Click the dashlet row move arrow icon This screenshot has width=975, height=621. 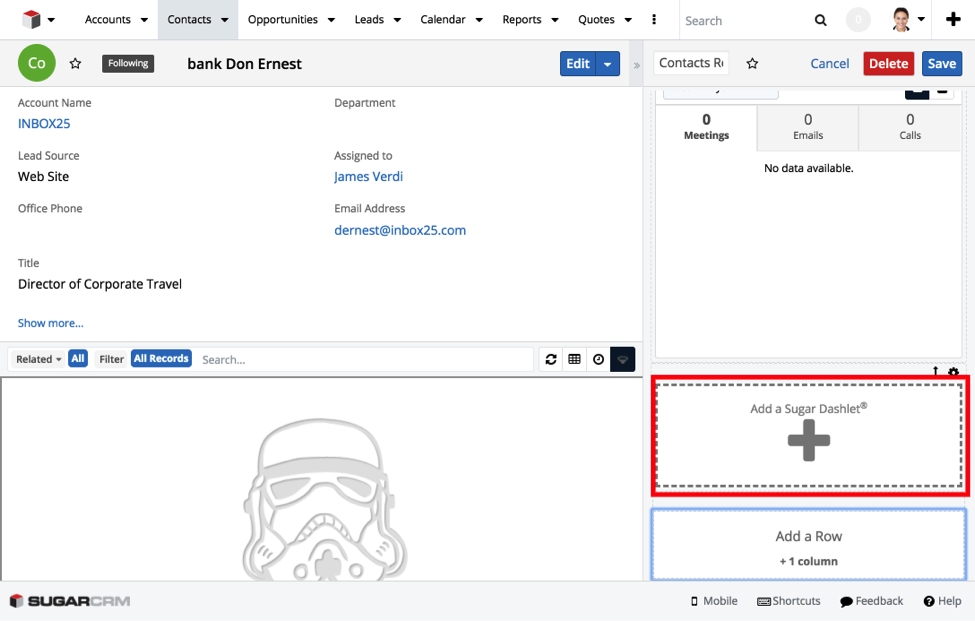[935, 371]
